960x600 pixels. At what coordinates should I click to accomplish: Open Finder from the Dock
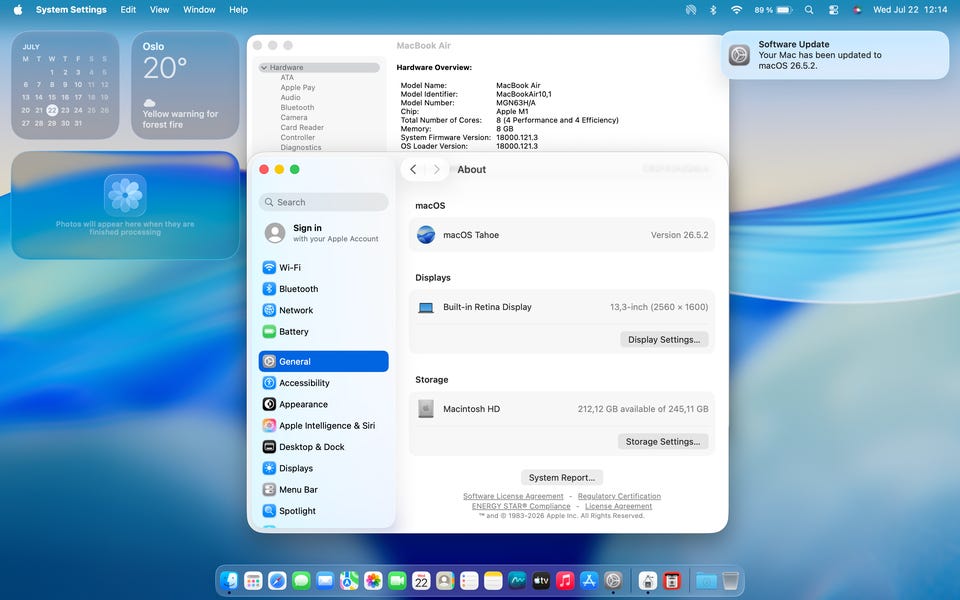coord(229,580)
